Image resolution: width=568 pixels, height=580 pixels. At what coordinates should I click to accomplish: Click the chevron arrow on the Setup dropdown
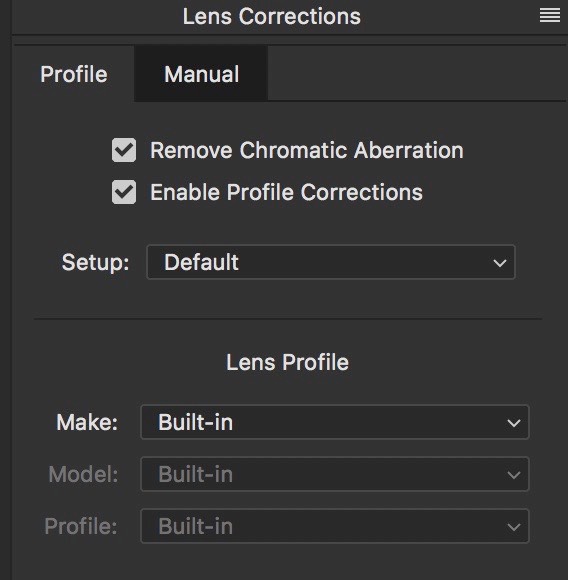500,263
